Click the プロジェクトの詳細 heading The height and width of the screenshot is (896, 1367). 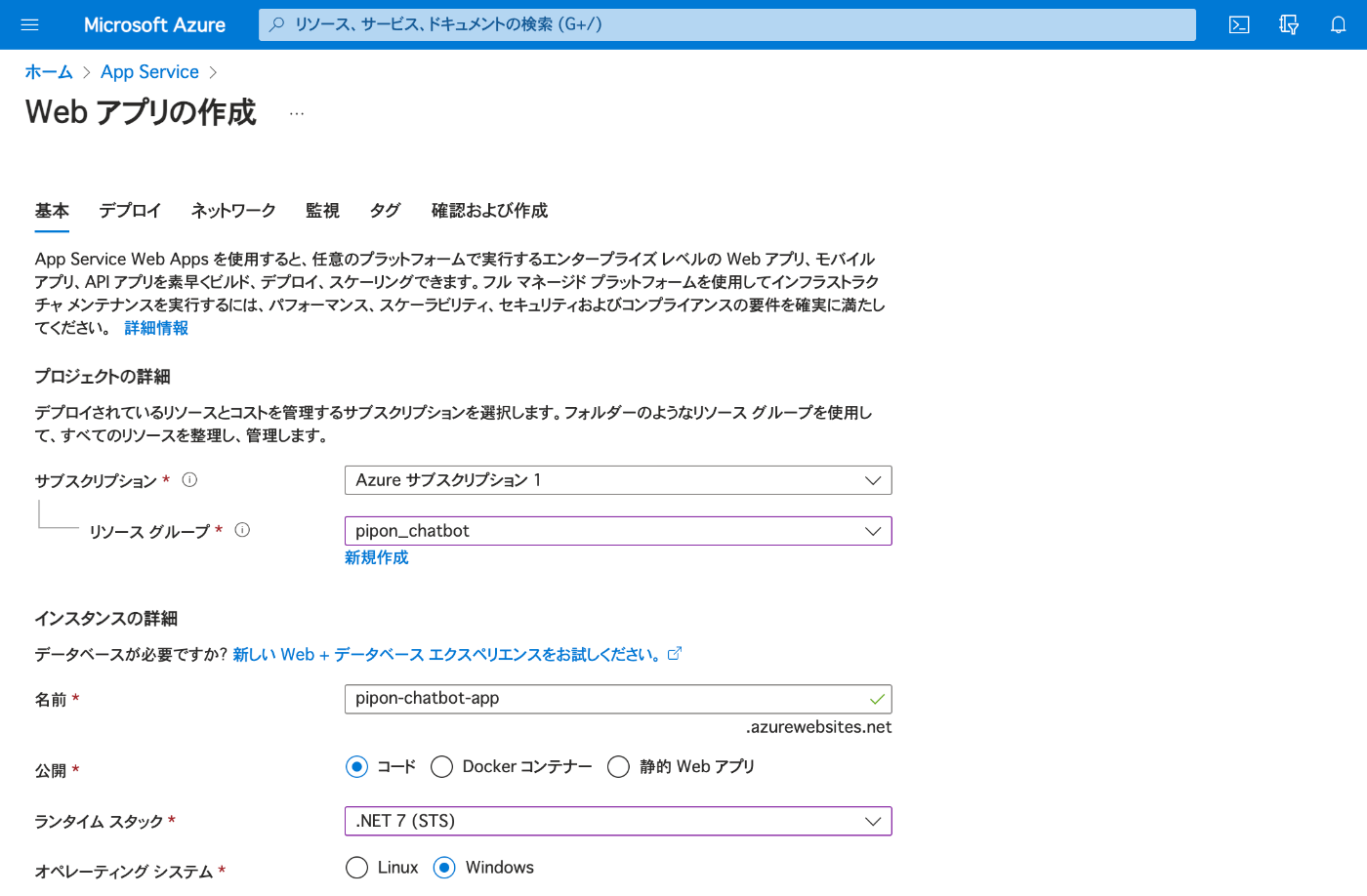(x=103, y=377)
